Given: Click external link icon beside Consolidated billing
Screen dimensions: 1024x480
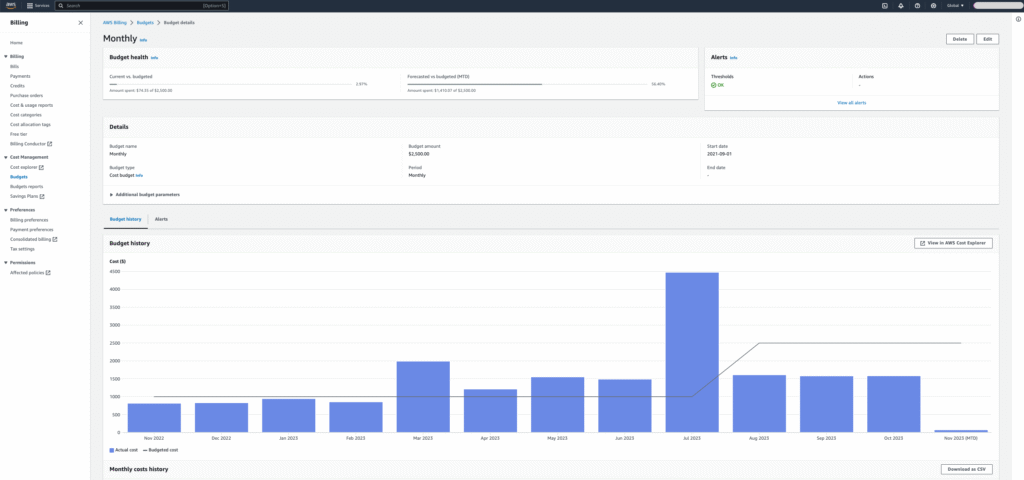Looking at the screenshot, I should point(55,239).
